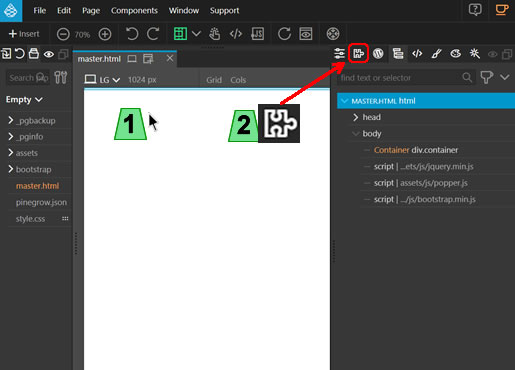Image resolution: width=515 pixels, height=370 pixels.
Task: Click the 70% zoom level
Action: tap(82, 35)
